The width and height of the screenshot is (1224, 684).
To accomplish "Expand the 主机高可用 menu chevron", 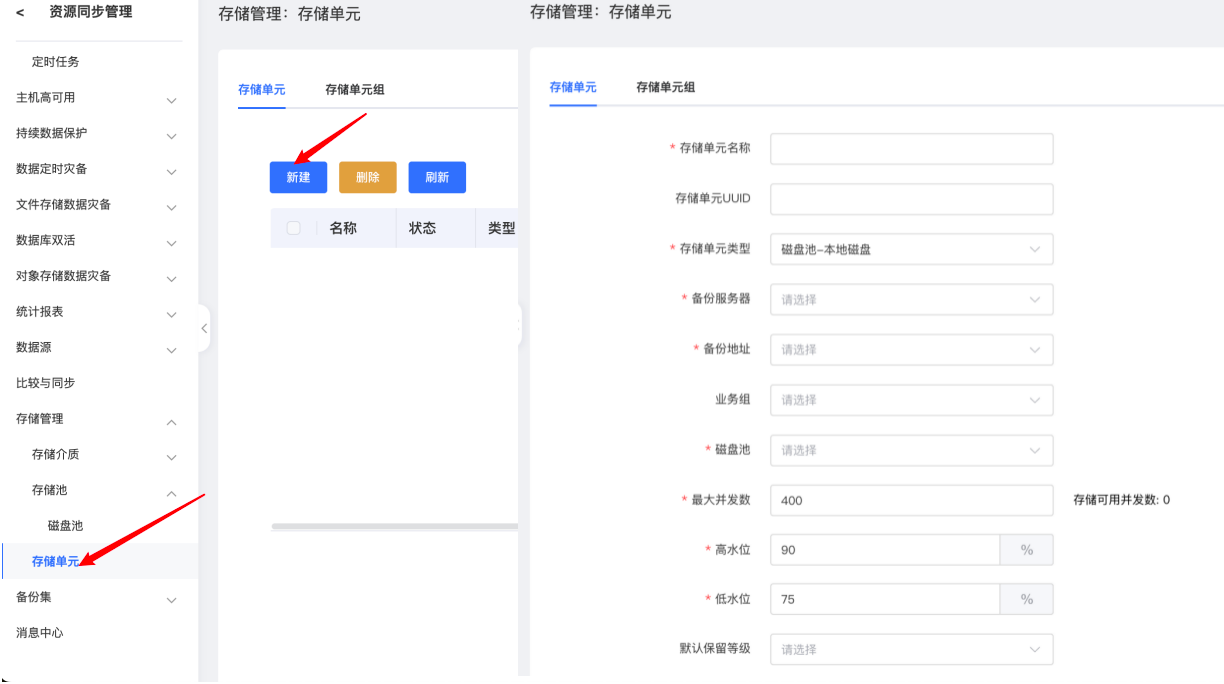I will (171, 99).
